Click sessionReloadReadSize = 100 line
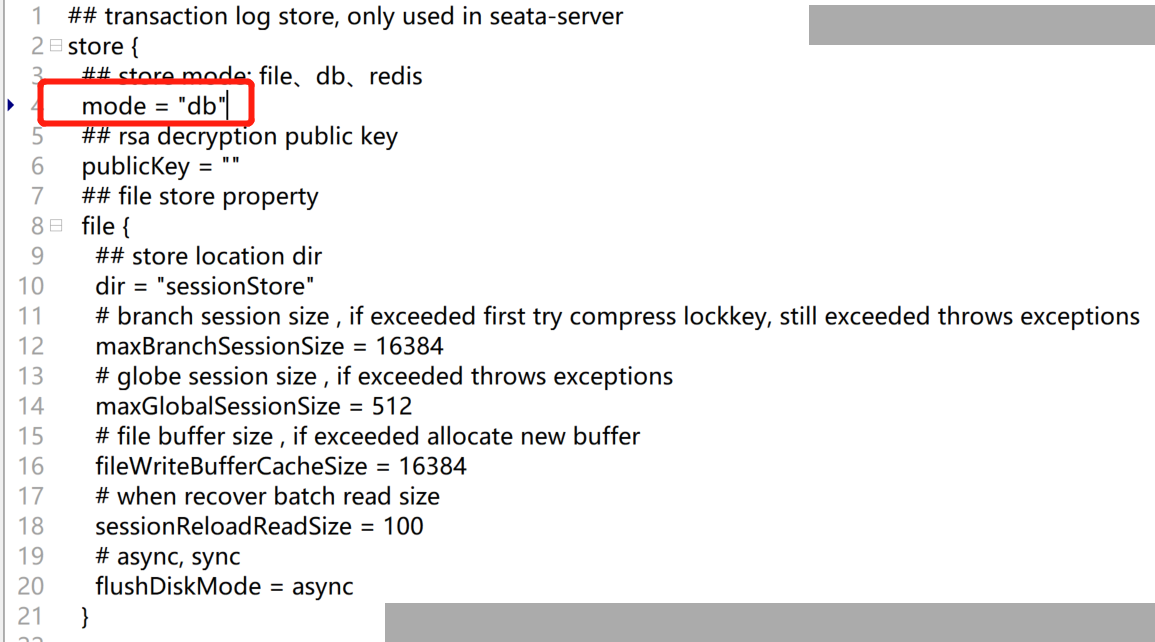The image size is (1155, 642). pyautogui.click(x=259, y=526)
